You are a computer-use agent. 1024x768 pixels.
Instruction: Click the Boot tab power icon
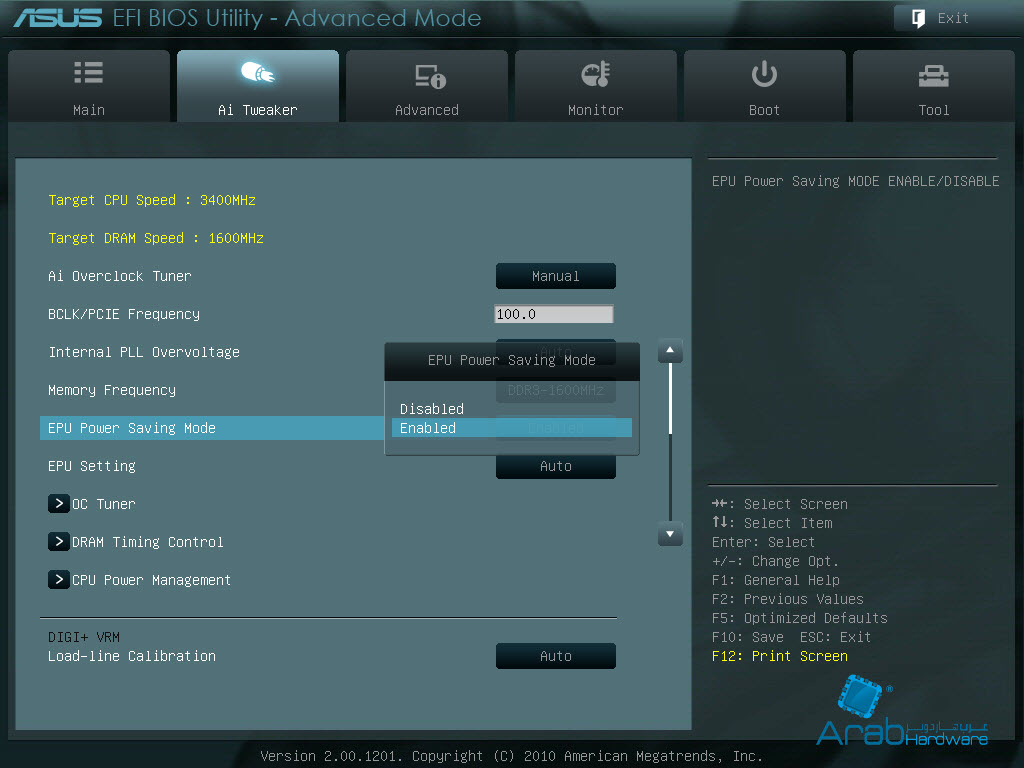[x=763, y=74]
